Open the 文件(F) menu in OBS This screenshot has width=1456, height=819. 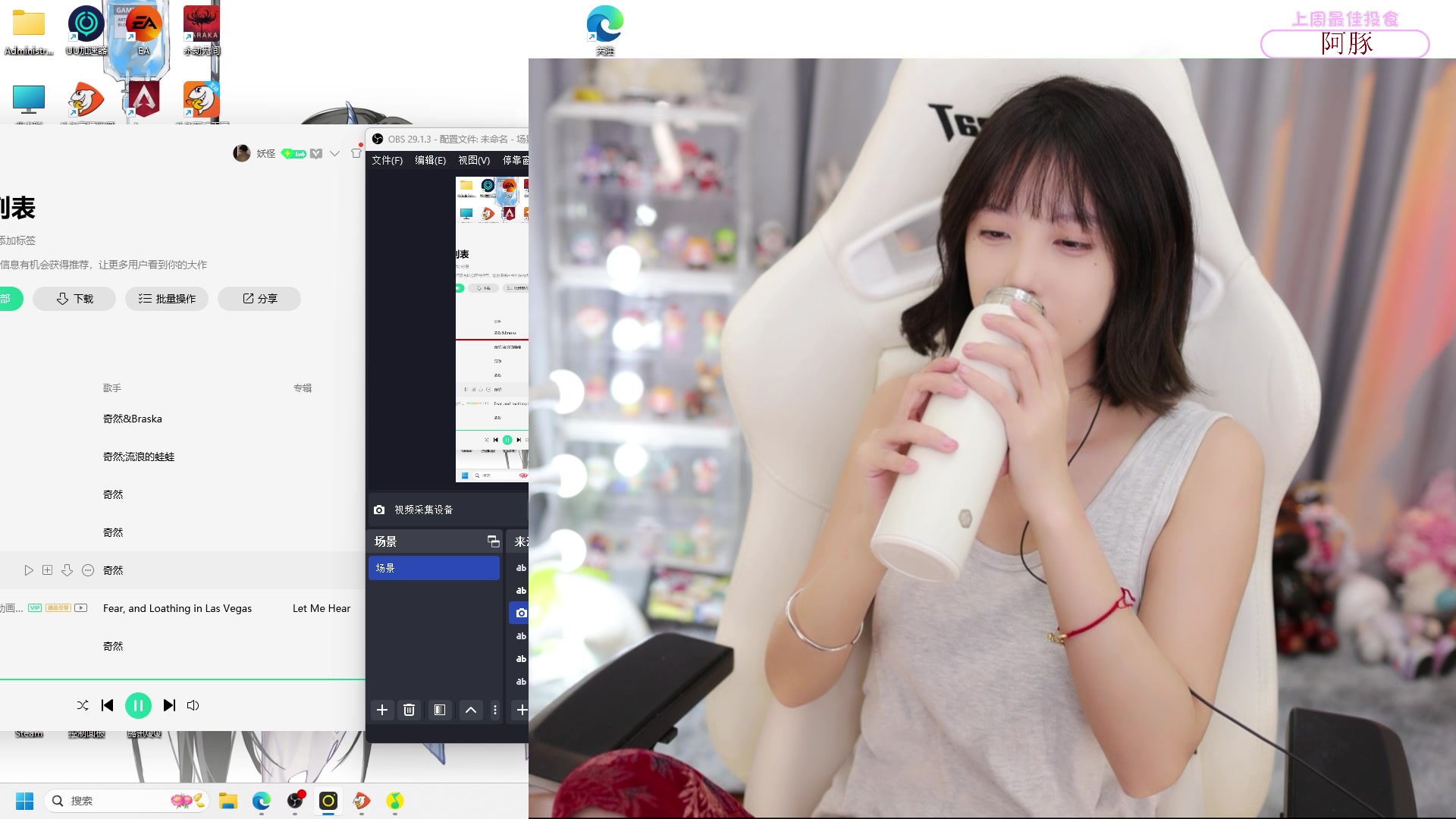[387, 160]
